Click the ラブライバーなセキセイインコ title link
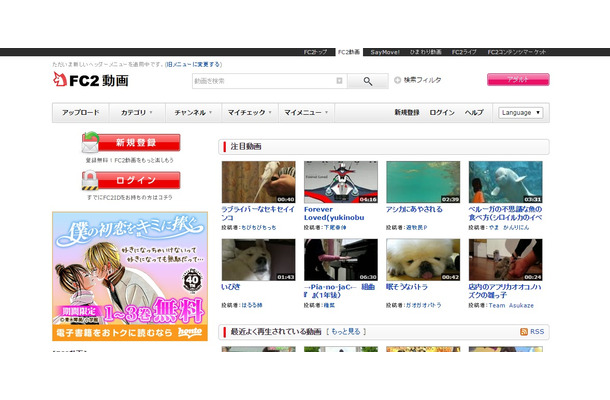This screenshot has width=610, height=400. click(258, 213)
